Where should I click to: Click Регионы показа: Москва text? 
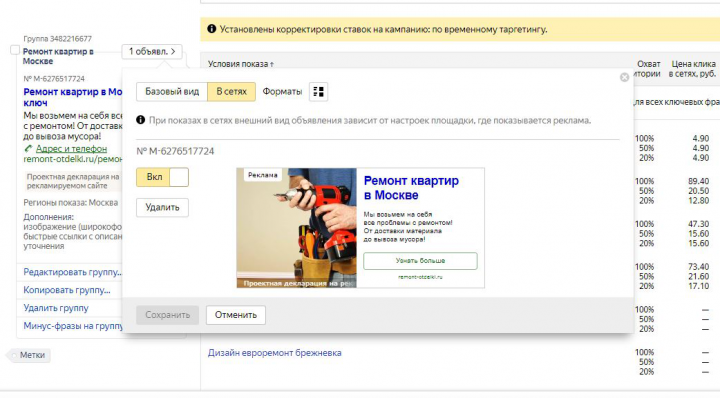[71, 202]
